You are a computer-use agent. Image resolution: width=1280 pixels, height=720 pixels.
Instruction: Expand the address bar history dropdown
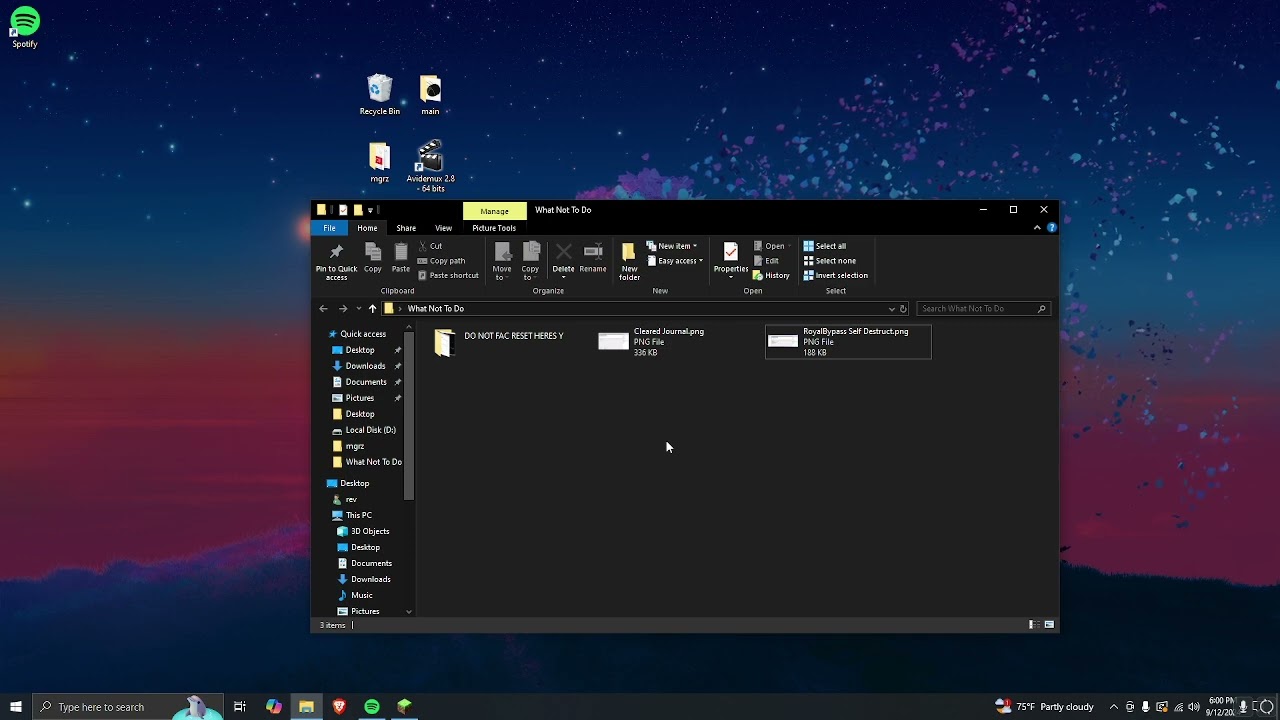[892, 309]
